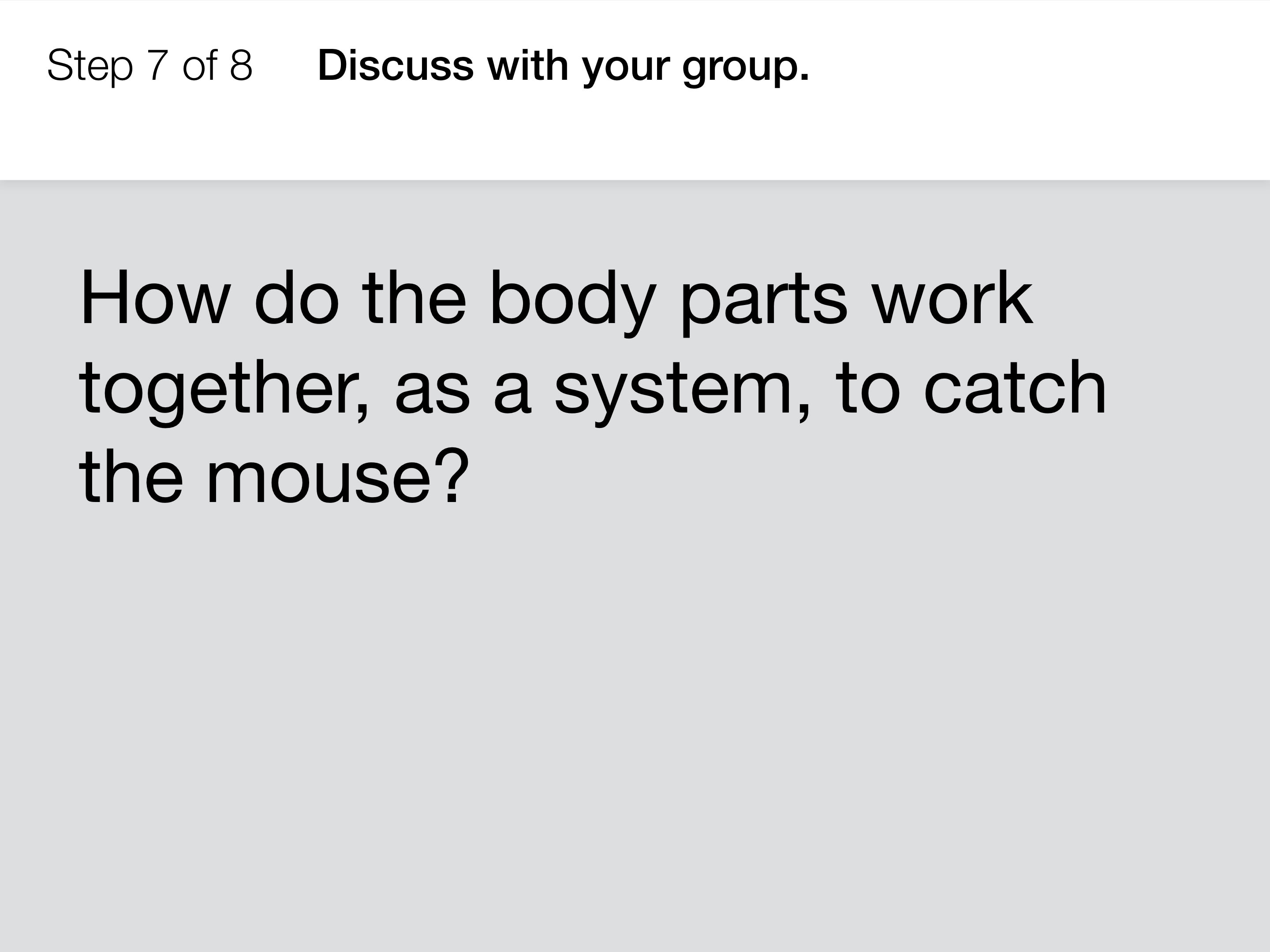Viewport: 1270px width, 952px height.
Task: Click the number '7' in the step counter
Action: click(x=158, y=65)
